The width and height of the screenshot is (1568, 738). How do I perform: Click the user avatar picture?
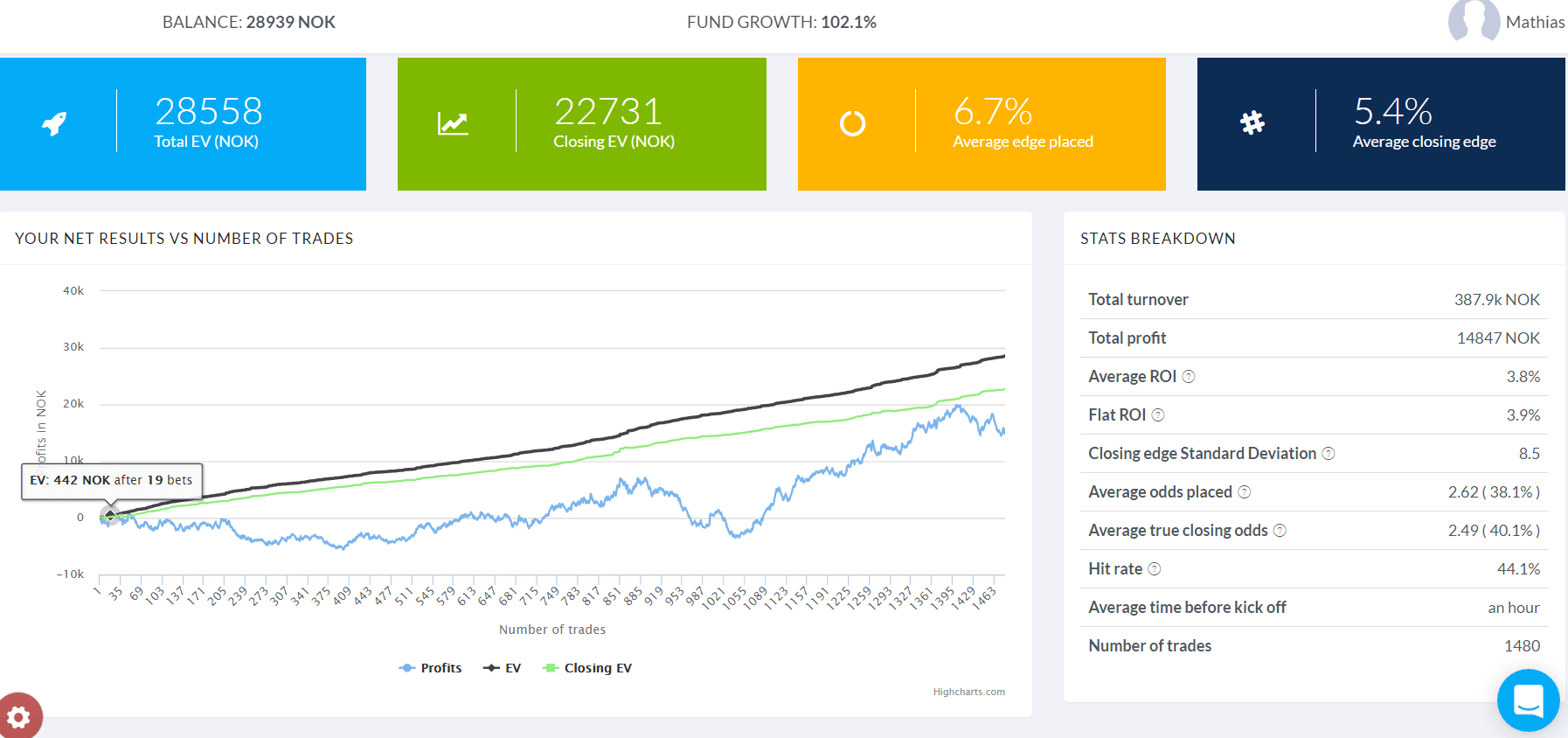coord(1474,21)
